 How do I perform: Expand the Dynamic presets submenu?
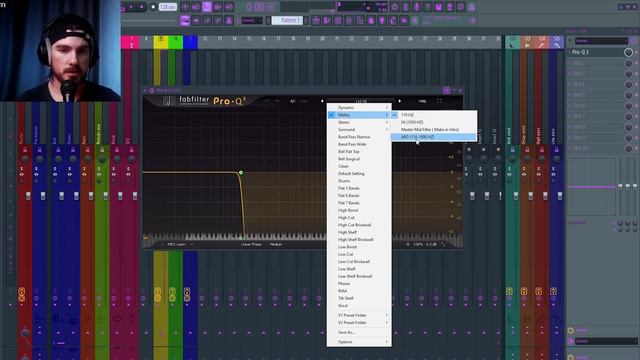tap(359, 107)
